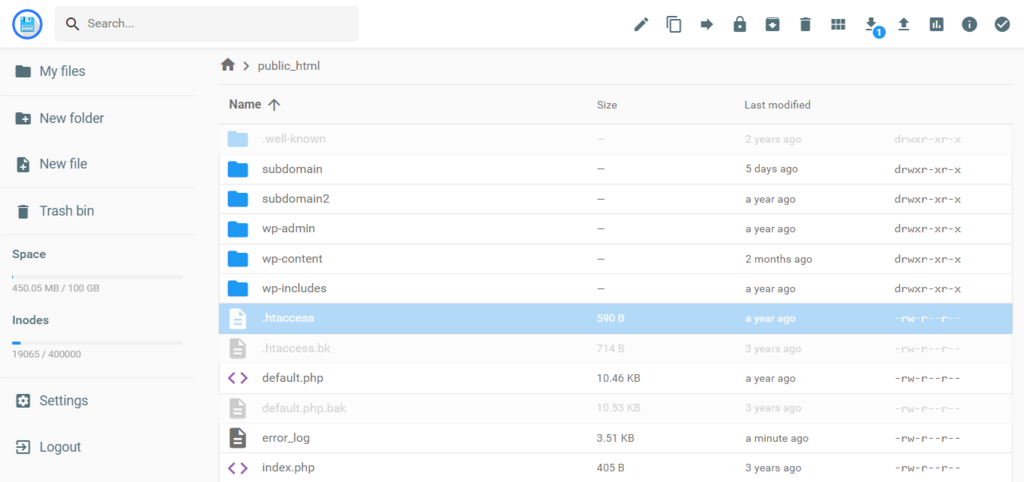The image size is (1024, 482).
Task: Click the move file arrow icon
Action: point(707,25)
